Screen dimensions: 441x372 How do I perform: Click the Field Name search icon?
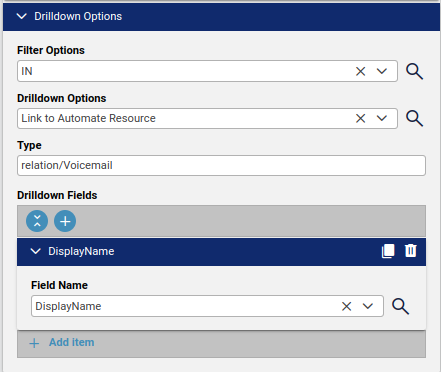point(400,306)
